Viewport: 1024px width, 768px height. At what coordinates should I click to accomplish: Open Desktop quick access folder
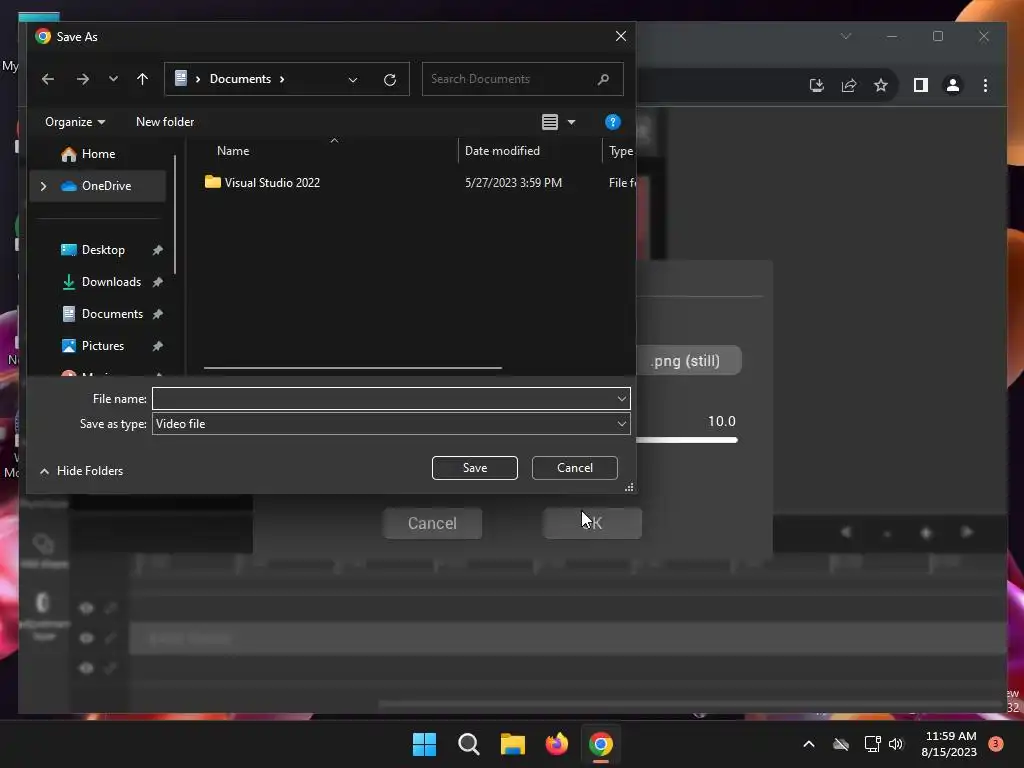(x=103, y=250)
